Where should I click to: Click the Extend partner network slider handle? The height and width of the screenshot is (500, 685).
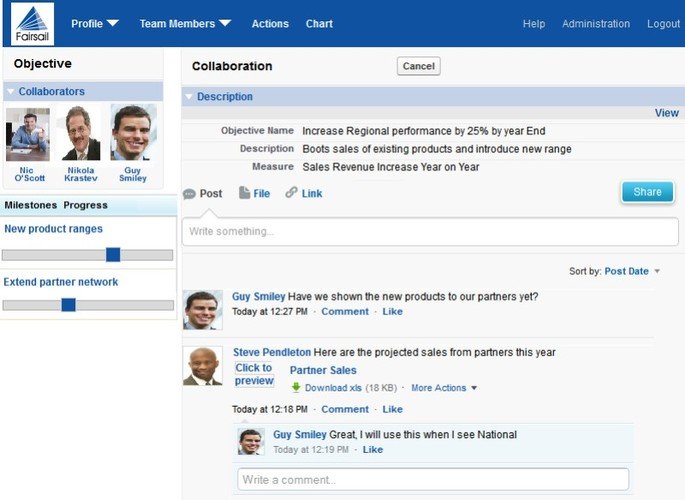pos(69,304)
